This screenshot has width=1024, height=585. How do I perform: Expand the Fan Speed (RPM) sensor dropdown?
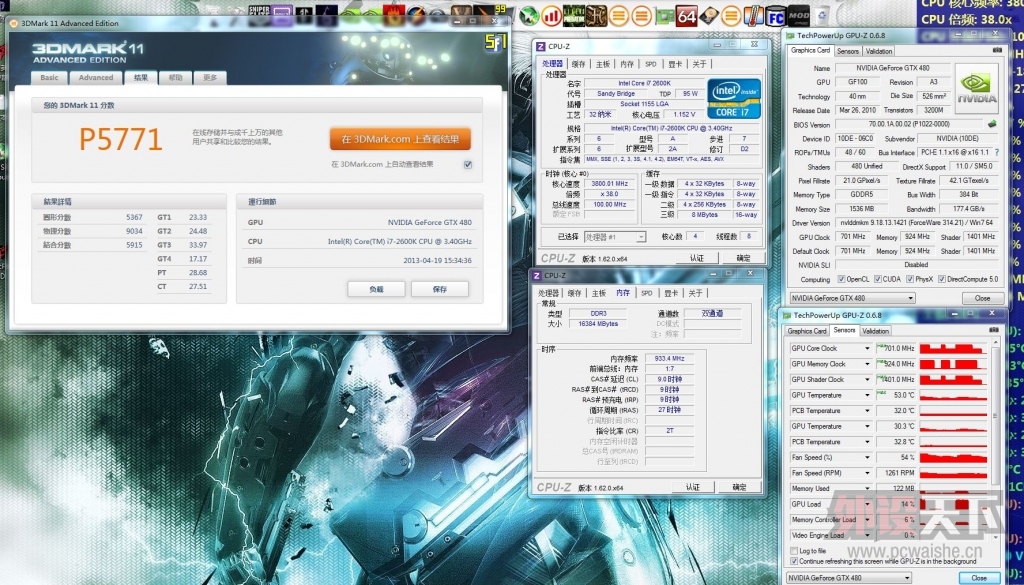pyautogui.click(x=867, y=473)
